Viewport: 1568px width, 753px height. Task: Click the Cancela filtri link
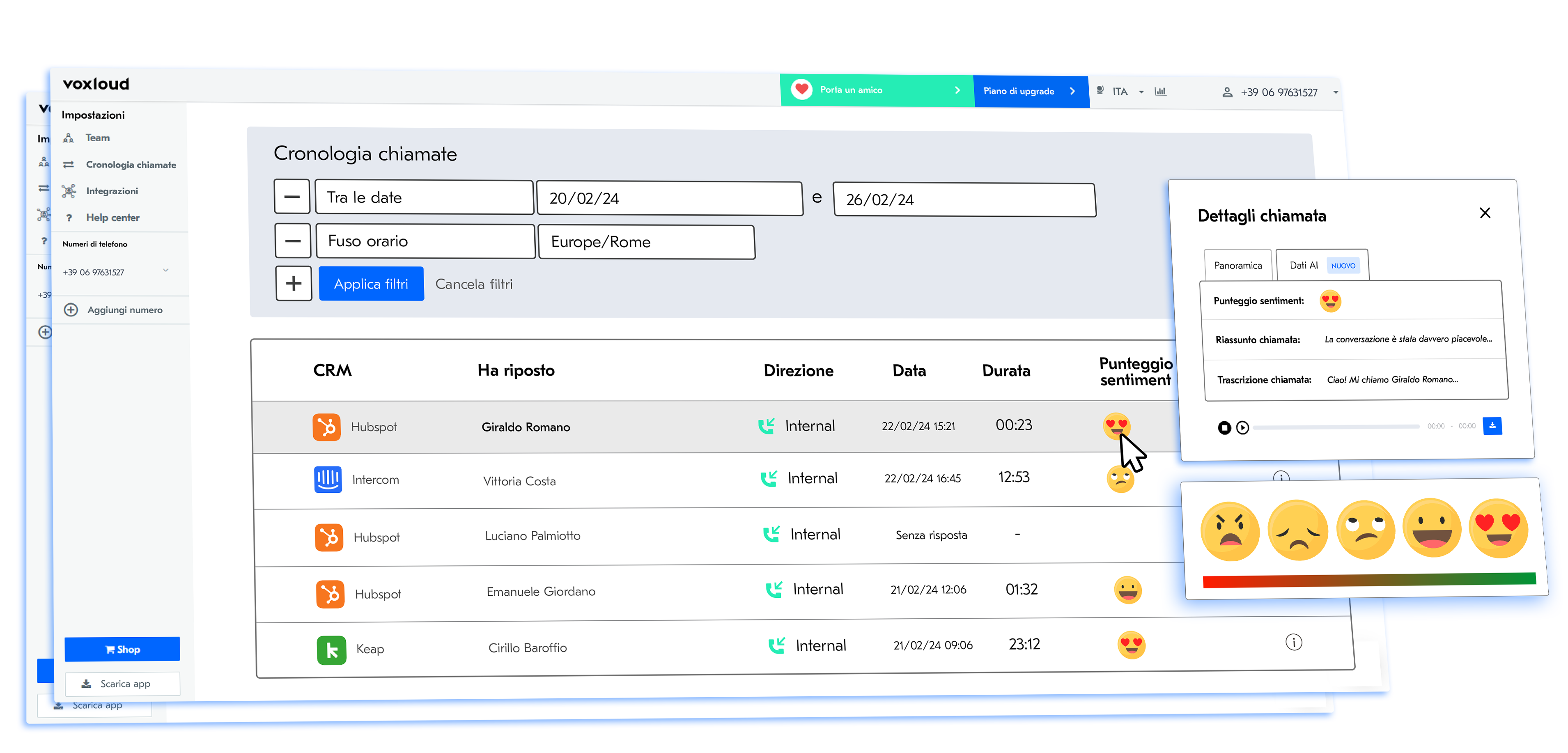pyautogui.click(x=474, y=284)
